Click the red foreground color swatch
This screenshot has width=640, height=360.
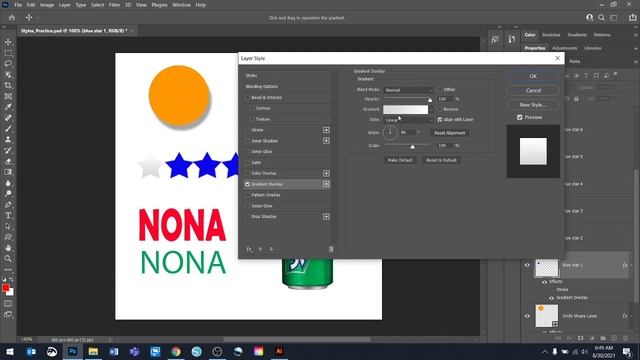click(6, 288)
